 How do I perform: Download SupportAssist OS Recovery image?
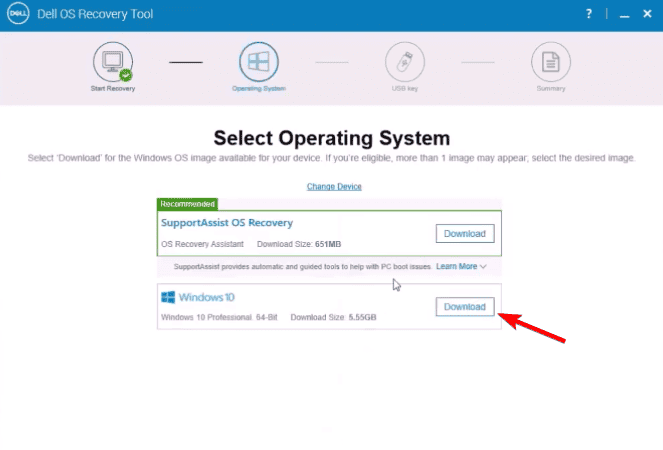point(465,233)
